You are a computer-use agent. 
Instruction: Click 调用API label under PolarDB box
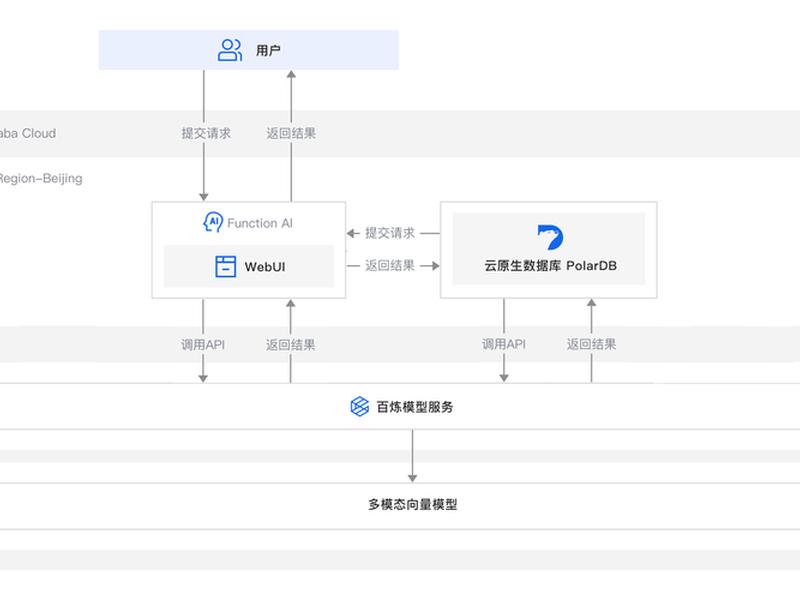point(504,344)
